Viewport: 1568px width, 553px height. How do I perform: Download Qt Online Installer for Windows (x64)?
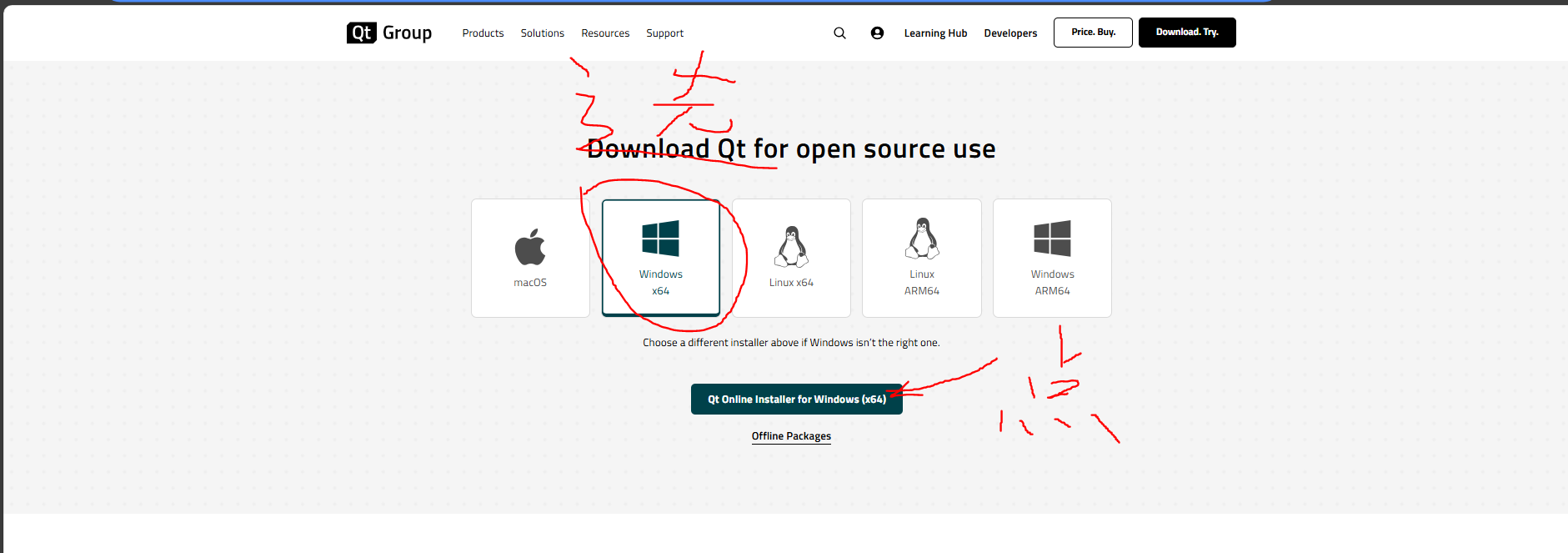coord(797,400)
